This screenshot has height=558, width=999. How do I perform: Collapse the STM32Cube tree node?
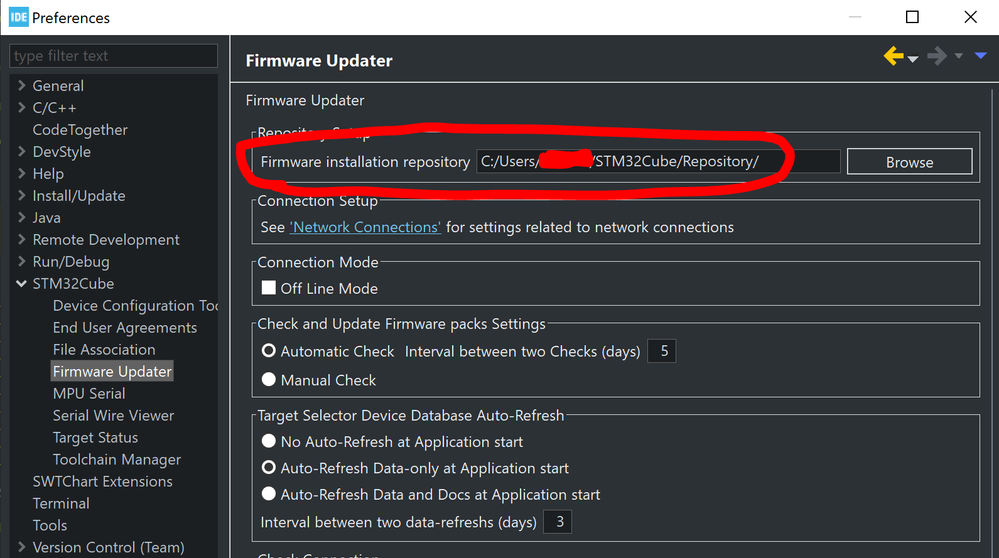point(21,284)
